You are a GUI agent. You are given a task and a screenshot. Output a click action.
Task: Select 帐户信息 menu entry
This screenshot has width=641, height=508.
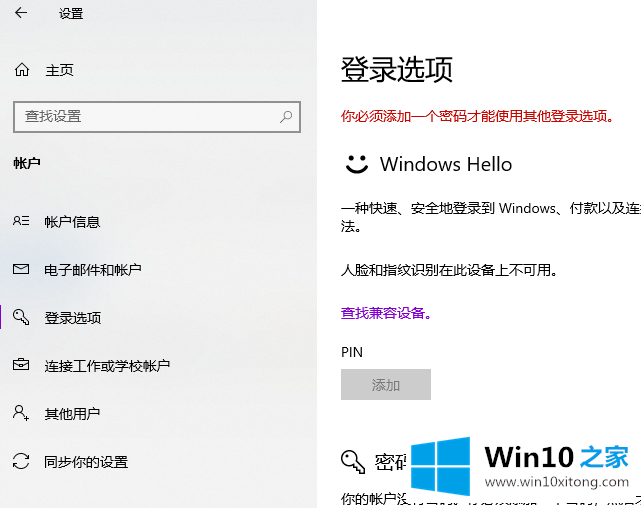click(x=72, y=222)
